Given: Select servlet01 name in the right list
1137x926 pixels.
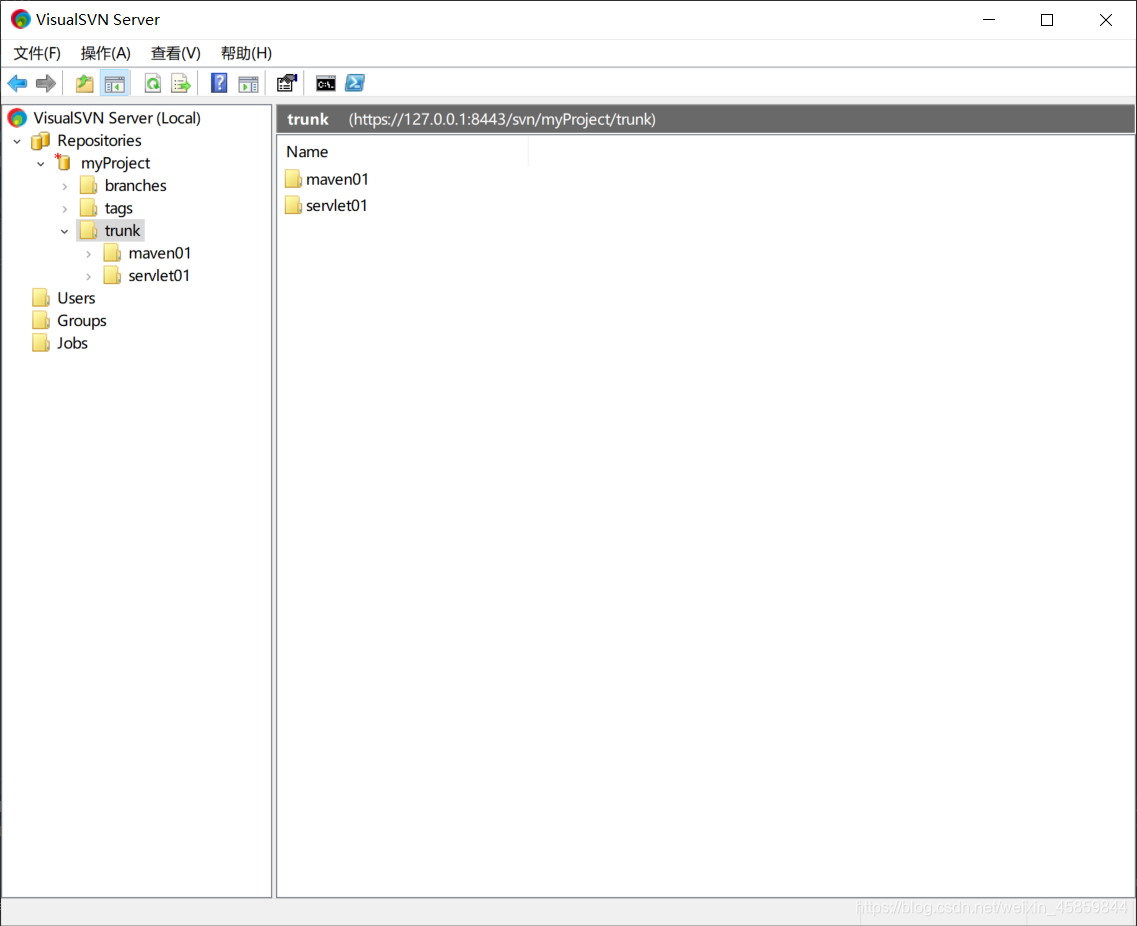Looking at the screenshot, I should (x=336, y=206).
